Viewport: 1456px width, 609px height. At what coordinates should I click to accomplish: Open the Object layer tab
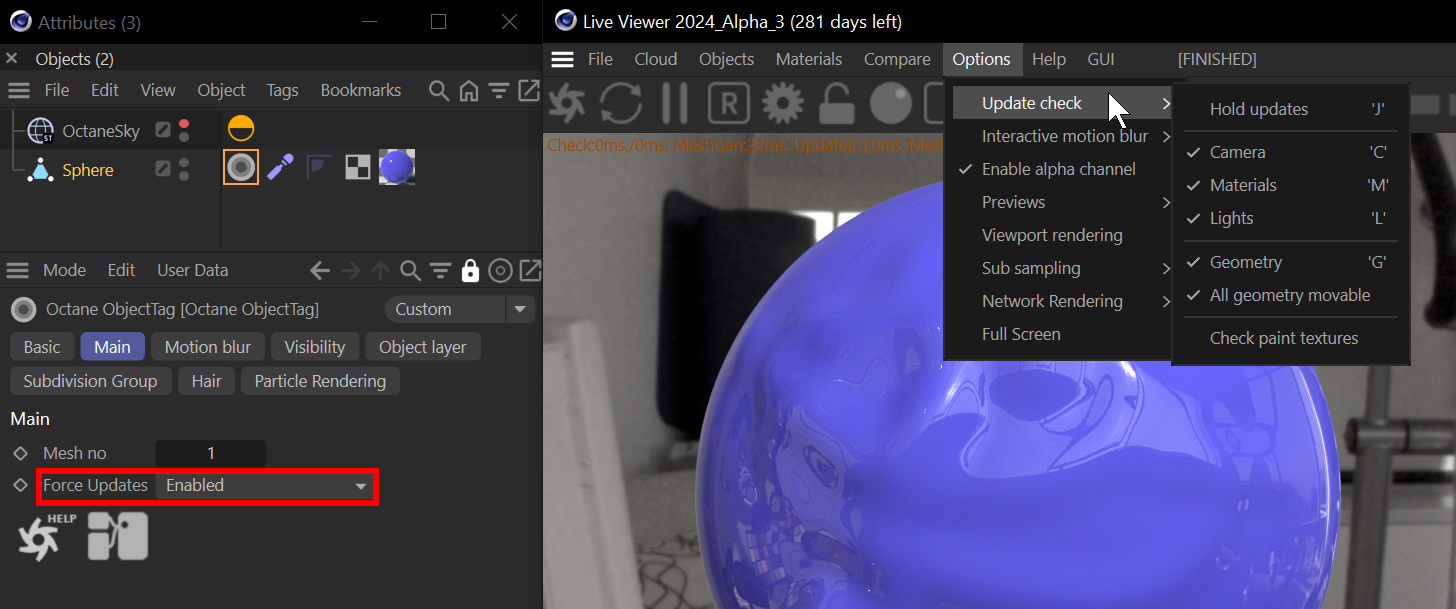pos(423,347)
